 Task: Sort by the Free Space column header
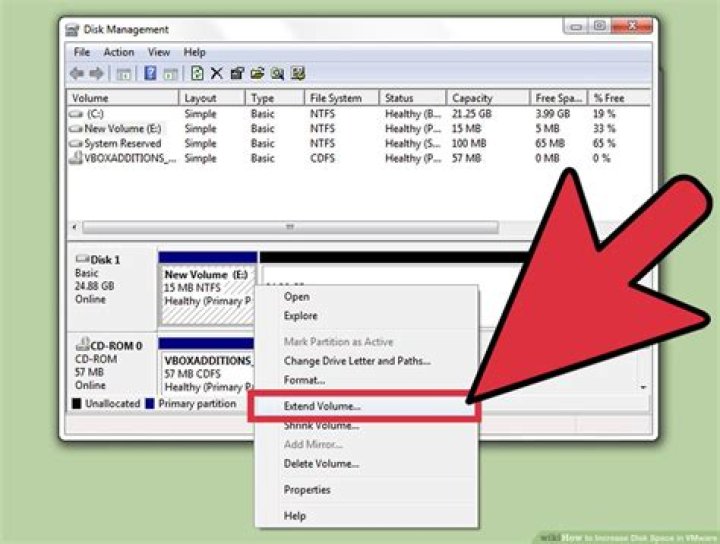coord(559,98)
